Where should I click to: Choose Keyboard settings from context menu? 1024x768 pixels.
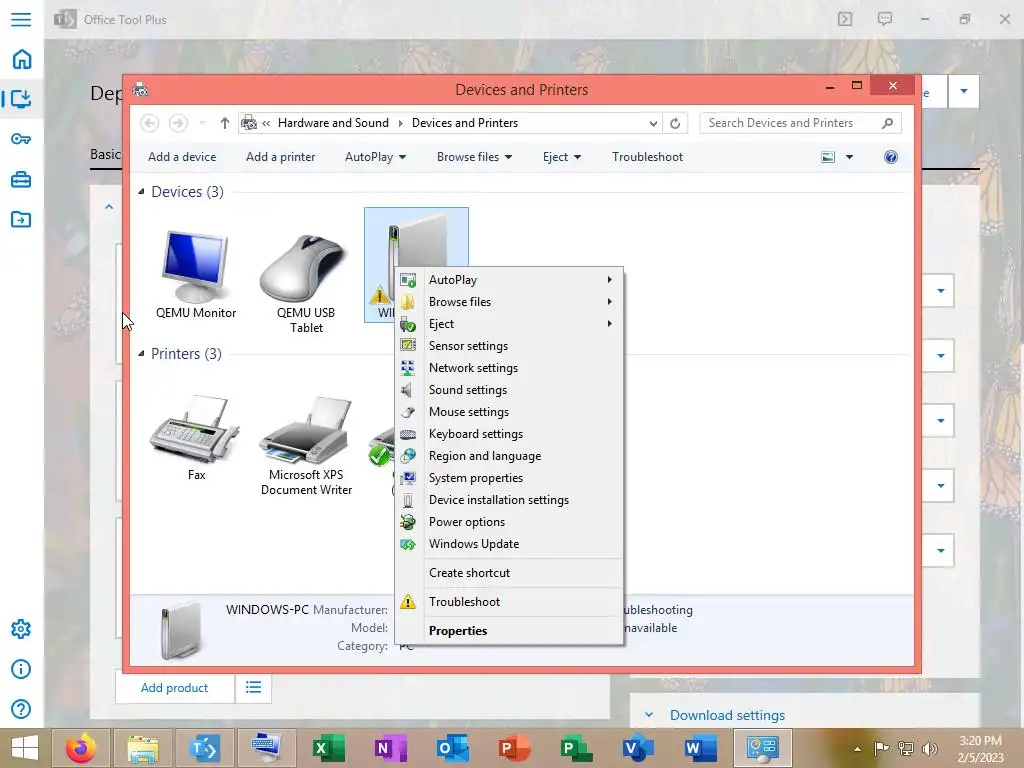point(509,434)
